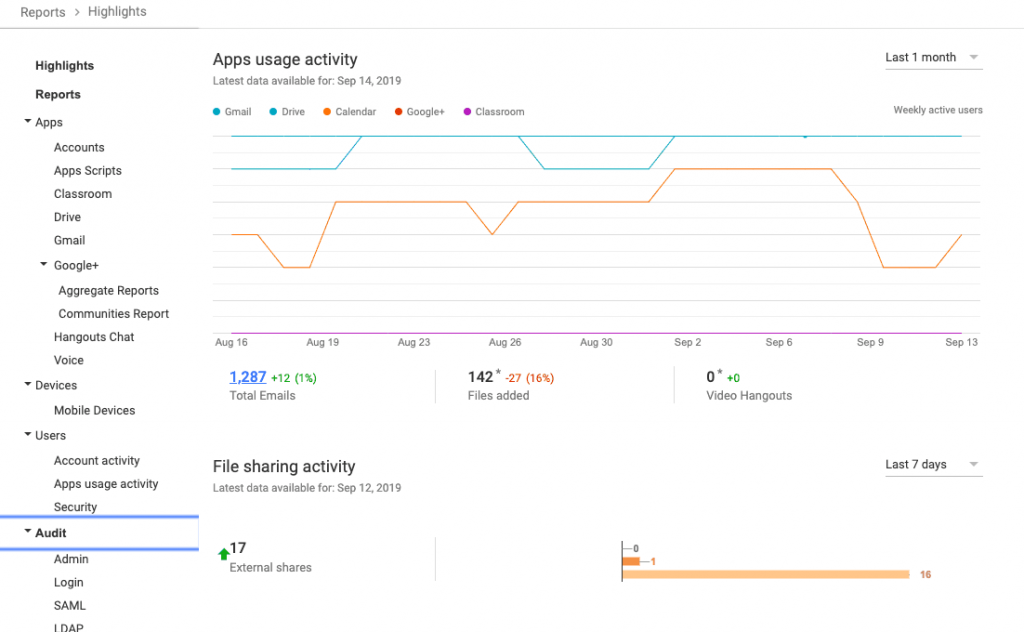The width and height of the screenshot is (1024, 632).
Task: Open Mobile Devices report
Action: coord(94,411)
